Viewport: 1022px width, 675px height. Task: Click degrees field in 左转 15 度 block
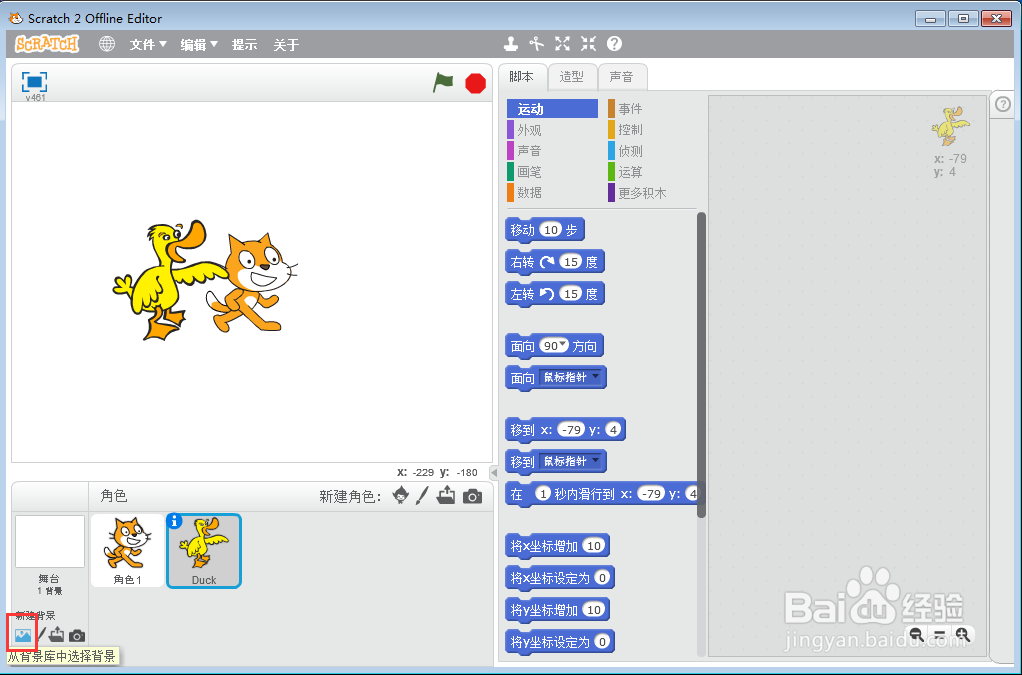click(571, 293)
